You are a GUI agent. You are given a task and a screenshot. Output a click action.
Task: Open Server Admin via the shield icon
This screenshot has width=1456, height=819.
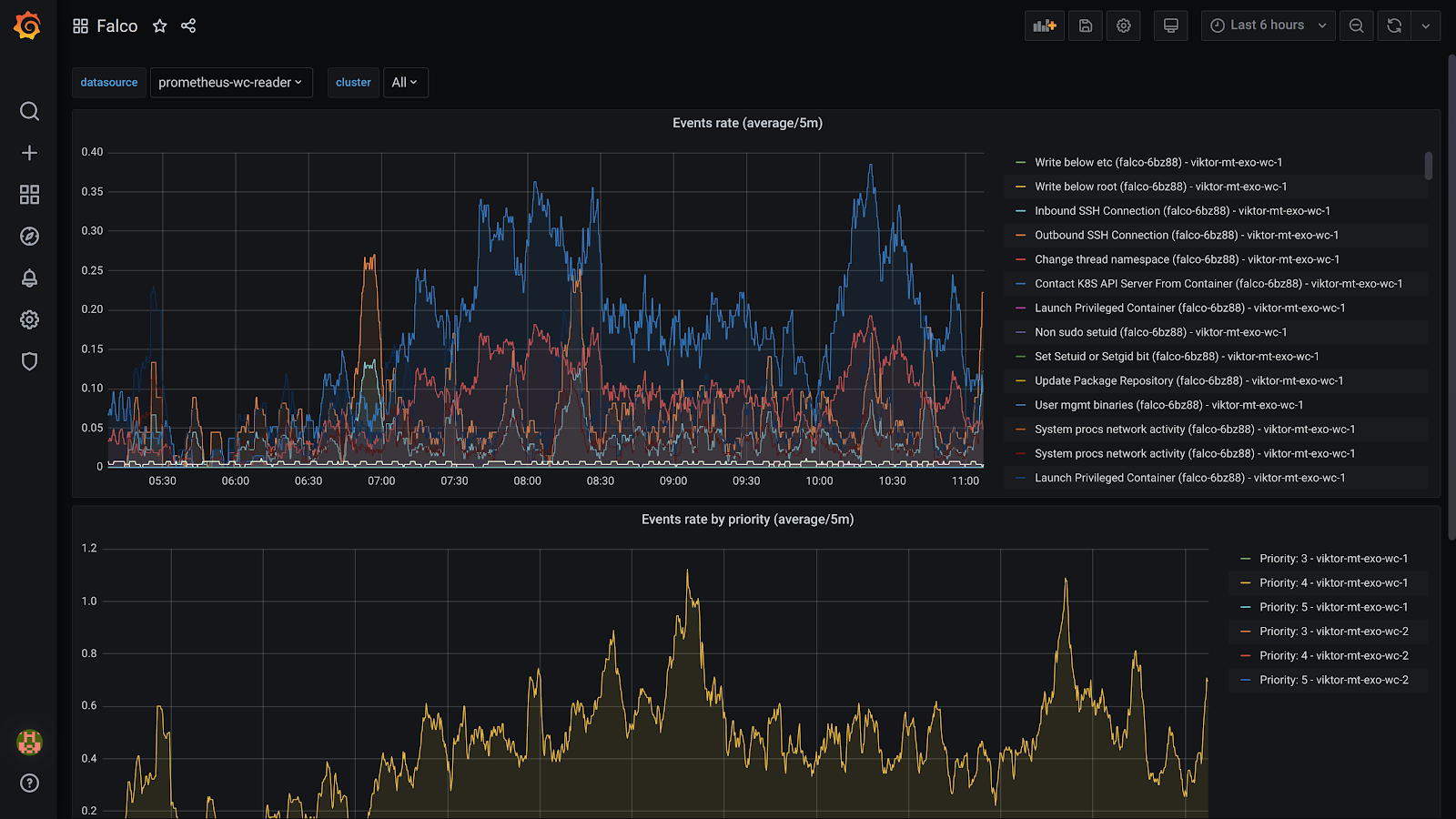29,361
